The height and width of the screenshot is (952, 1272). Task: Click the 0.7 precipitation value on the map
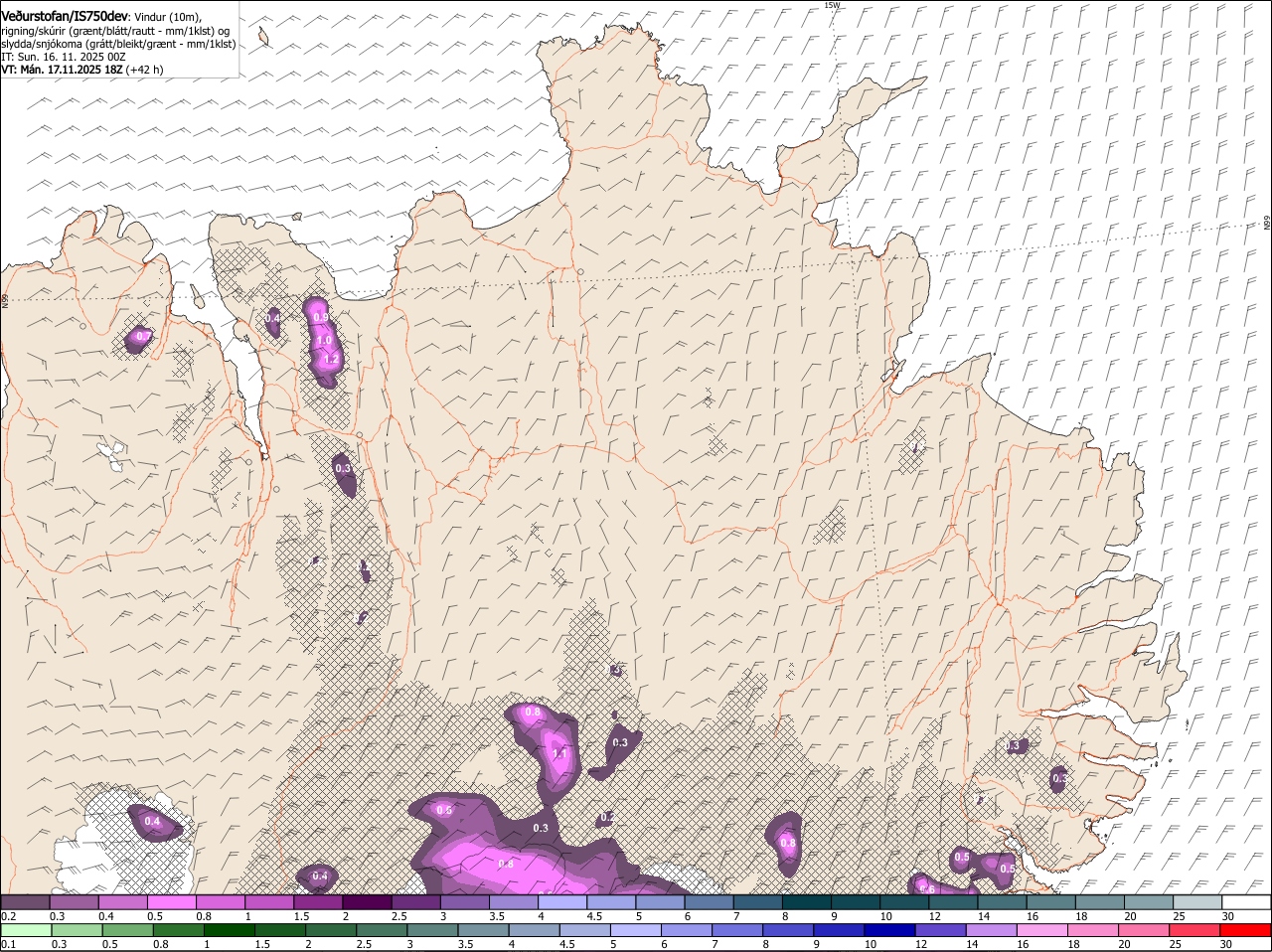point(142,336)
